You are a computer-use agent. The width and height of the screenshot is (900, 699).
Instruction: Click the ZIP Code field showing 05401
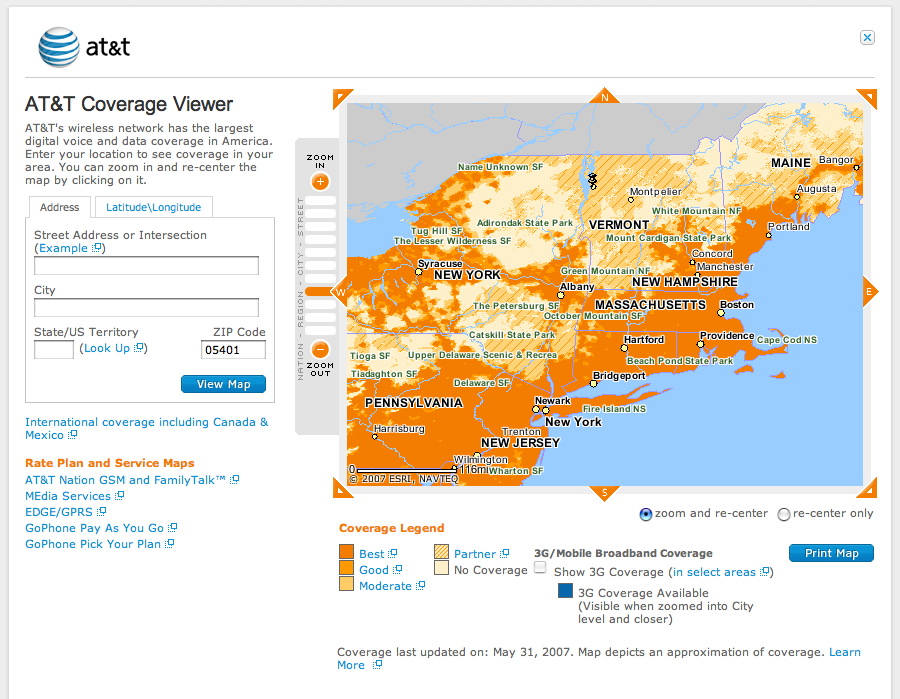233,350
